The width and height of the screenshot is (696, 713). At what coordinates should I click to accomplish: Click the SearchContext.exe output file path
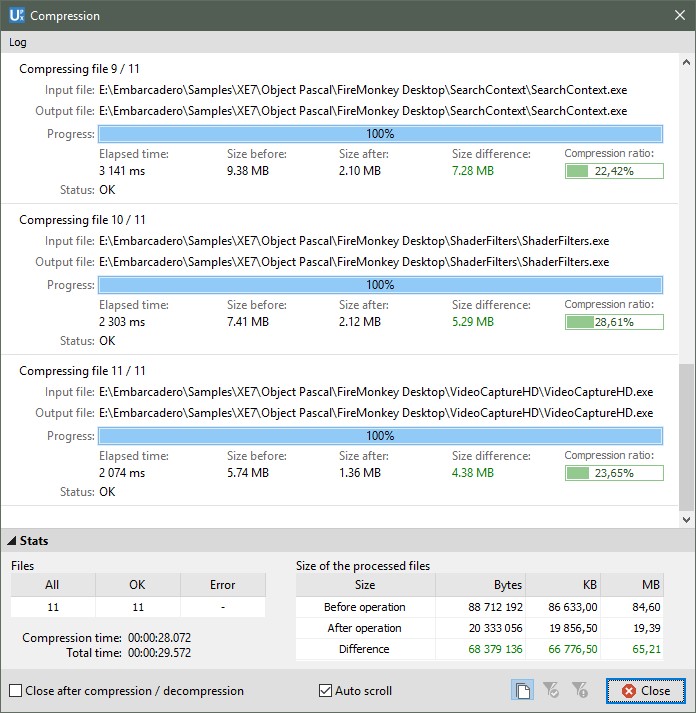click(363, 111)
